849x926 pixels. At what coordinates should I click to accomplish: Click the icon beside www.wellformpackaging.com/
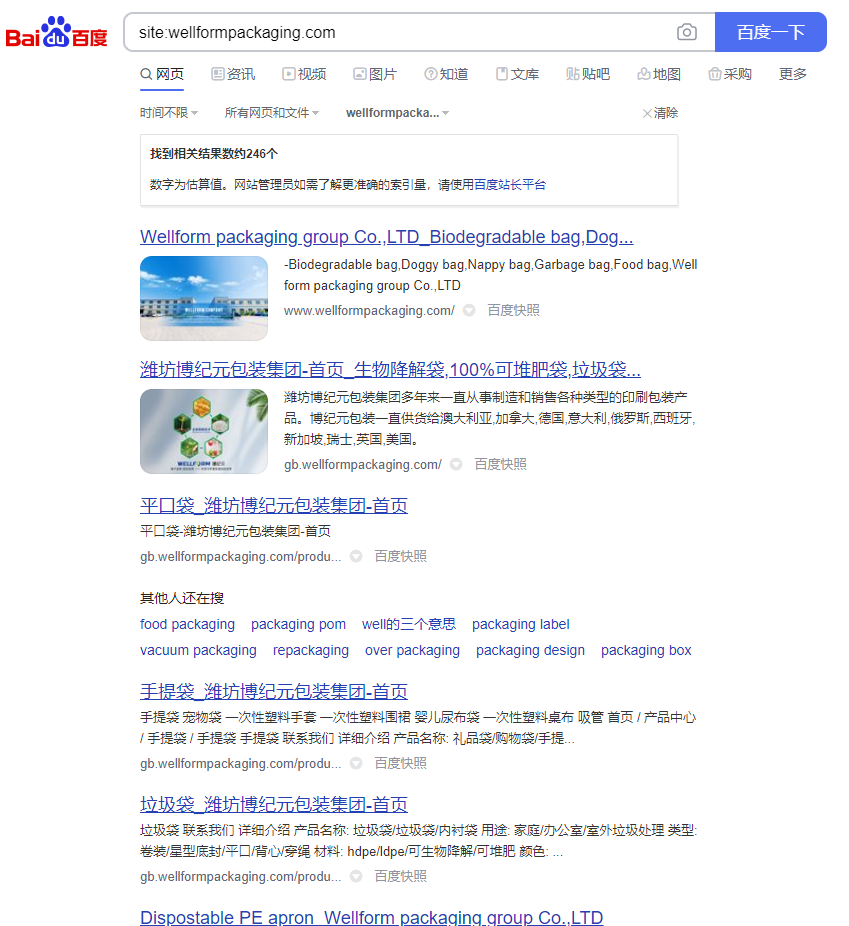tap(469, 310)
